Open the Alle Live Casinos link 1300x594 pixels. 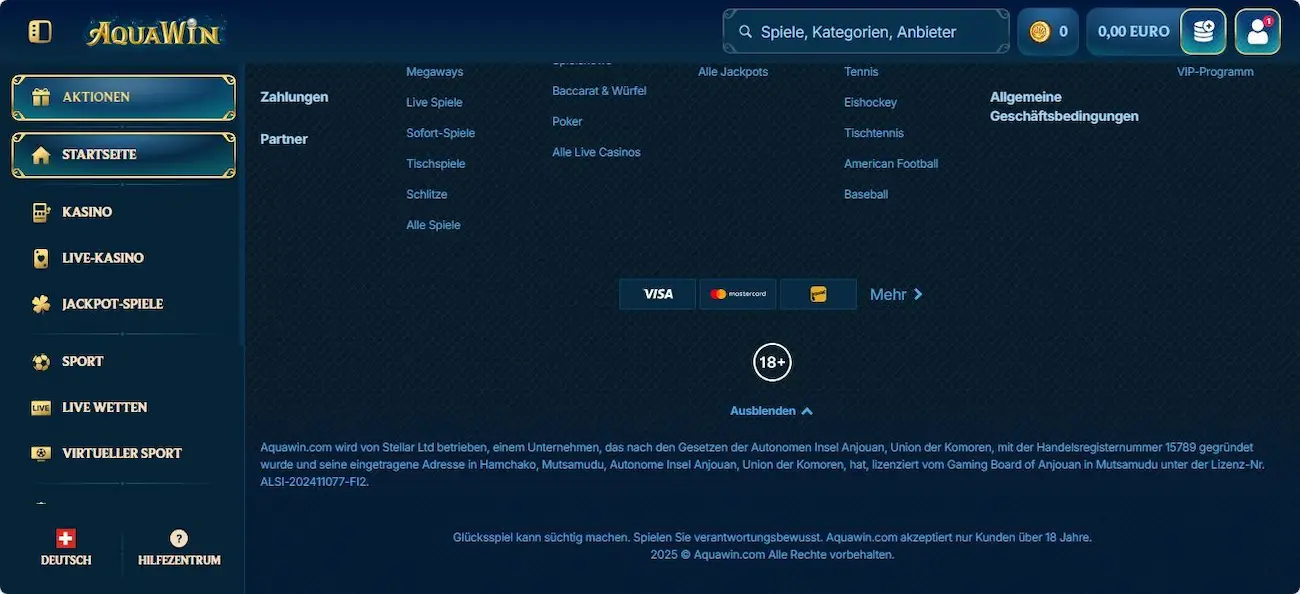coord(596,152)
